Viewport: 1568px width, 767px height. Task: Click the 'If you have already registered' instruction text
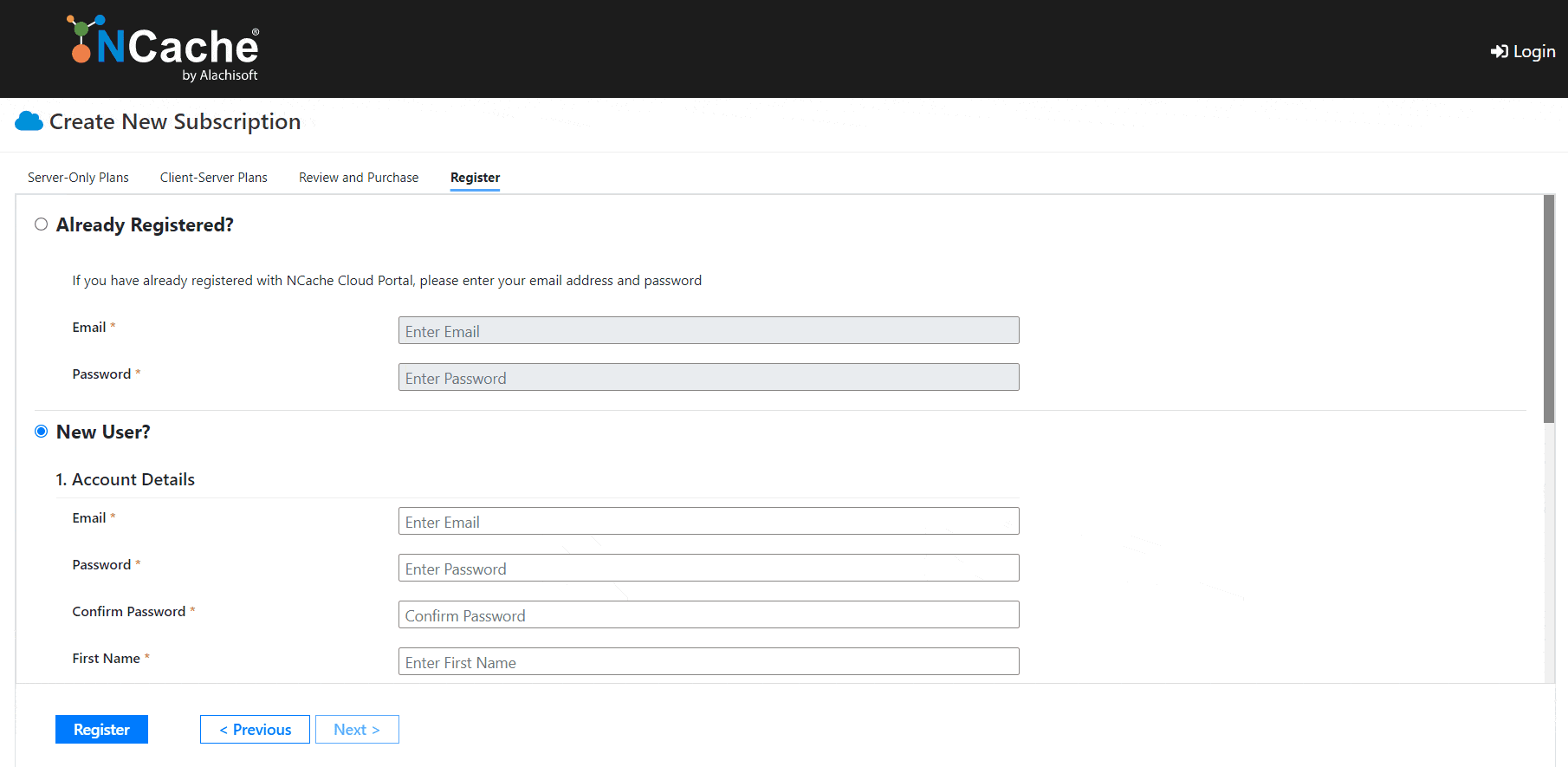coord(387,281)
